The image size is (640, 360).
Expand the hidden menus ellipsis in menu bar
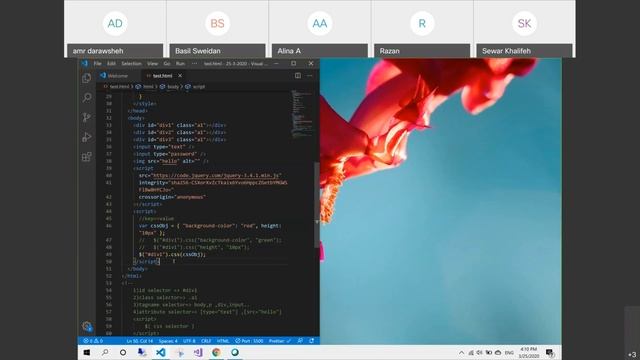click(x=194, y=64)
